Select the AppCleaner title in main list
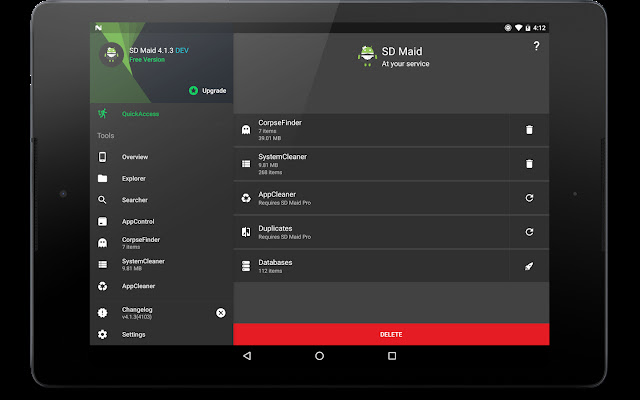640x400 pixels. (277, 194)
